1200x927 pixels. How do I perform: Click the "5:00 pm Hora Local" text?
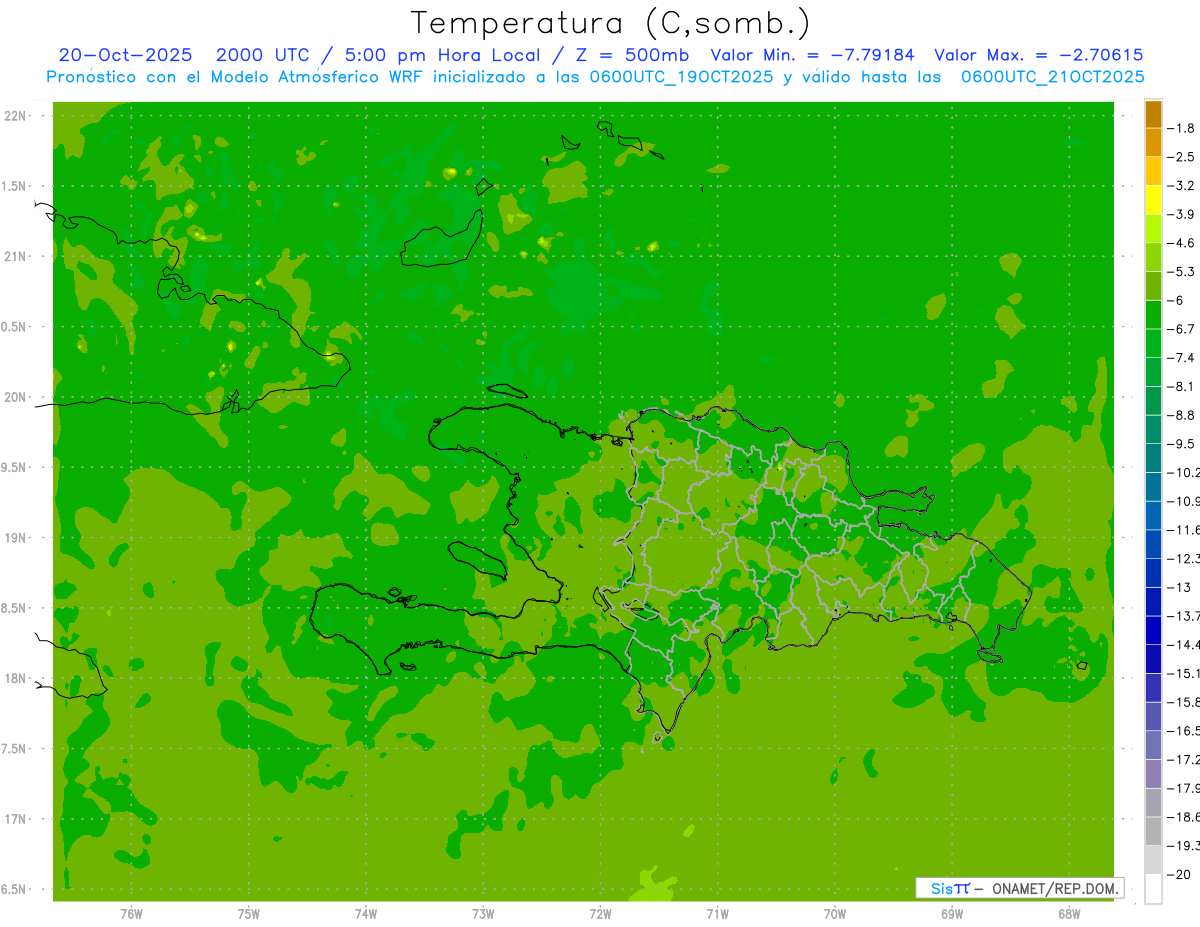pyautogui.click(x=443, y=55)
